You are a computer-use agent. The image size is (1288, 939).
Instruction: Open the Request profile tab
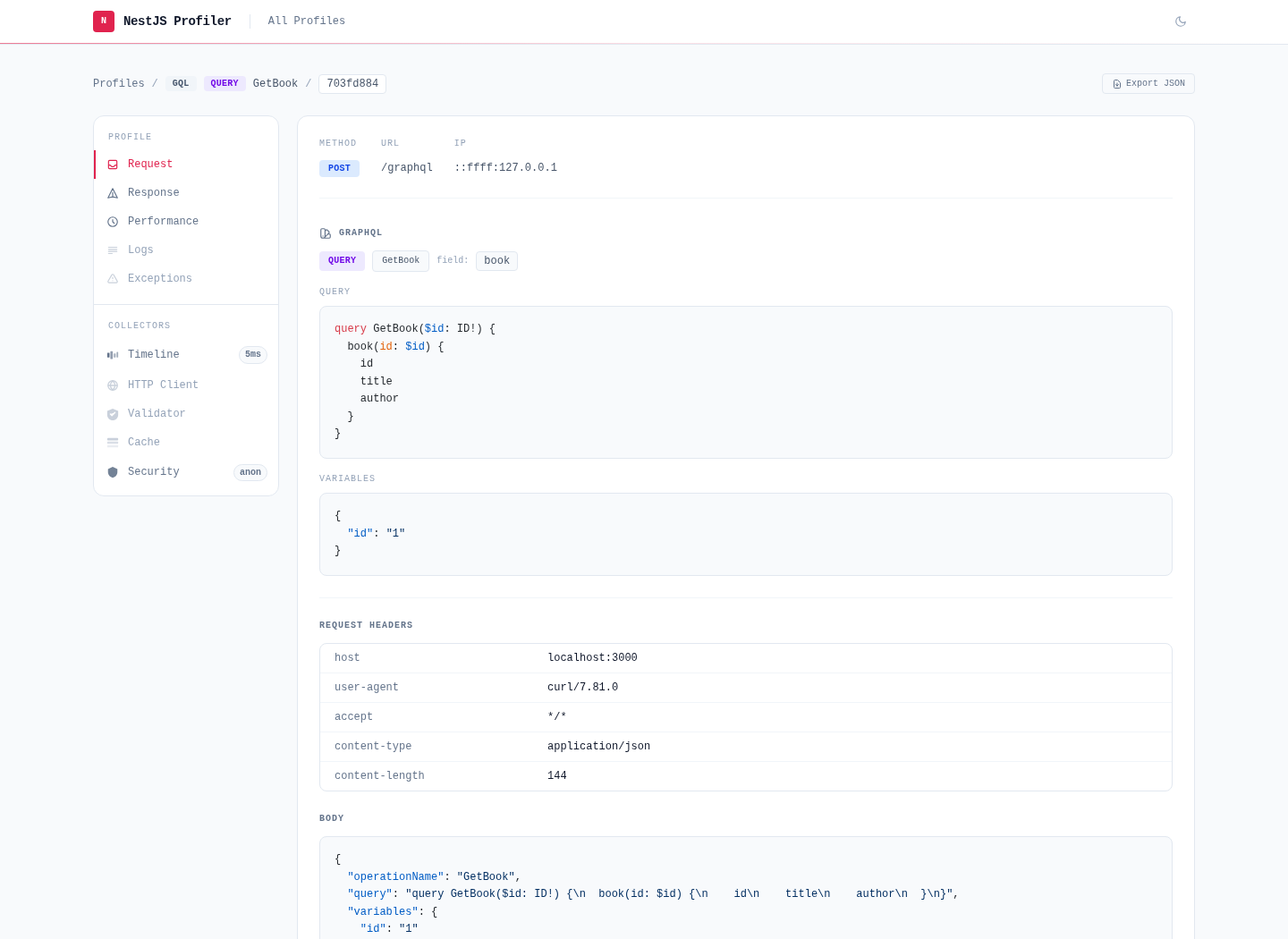point(186,165)
